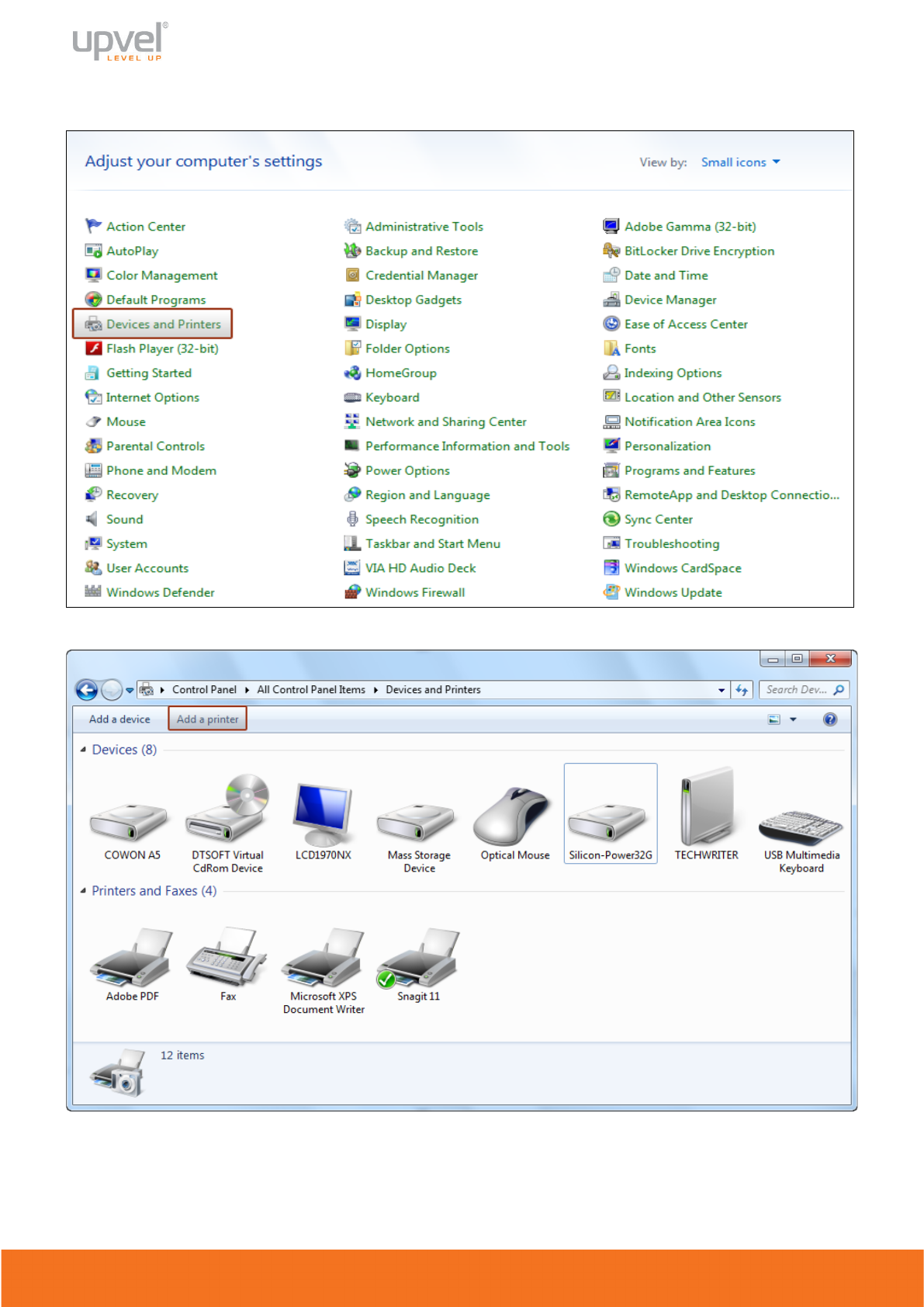Image resolution: width=924 pixels, height=1307 pixels.
Task: Open Devices and Printers in Control Panel
Action: click(x=163, y=324)
